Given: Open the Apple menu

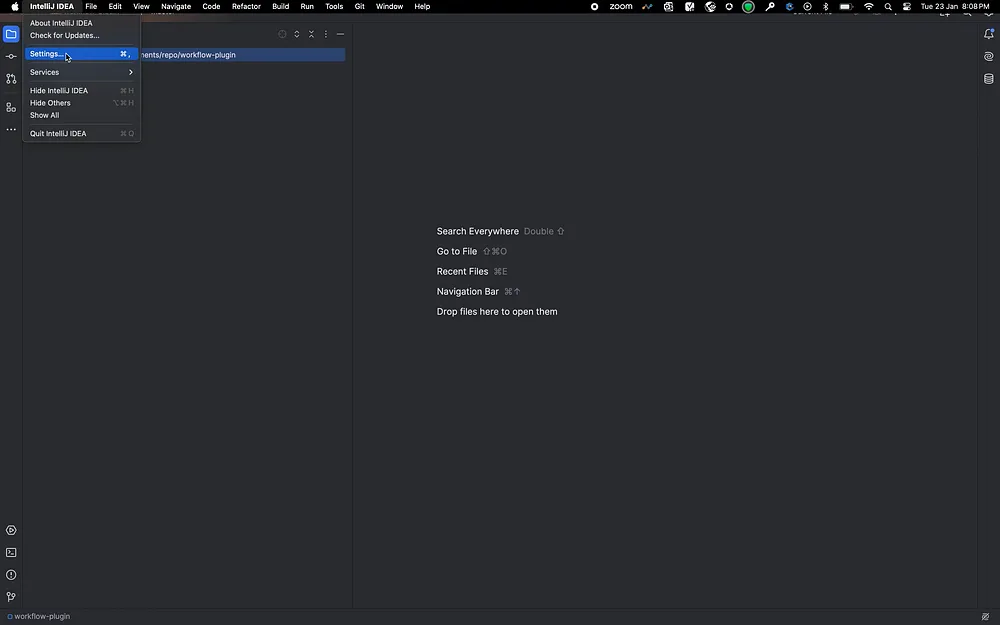Looking at the screenshot, I should [15, 6].
